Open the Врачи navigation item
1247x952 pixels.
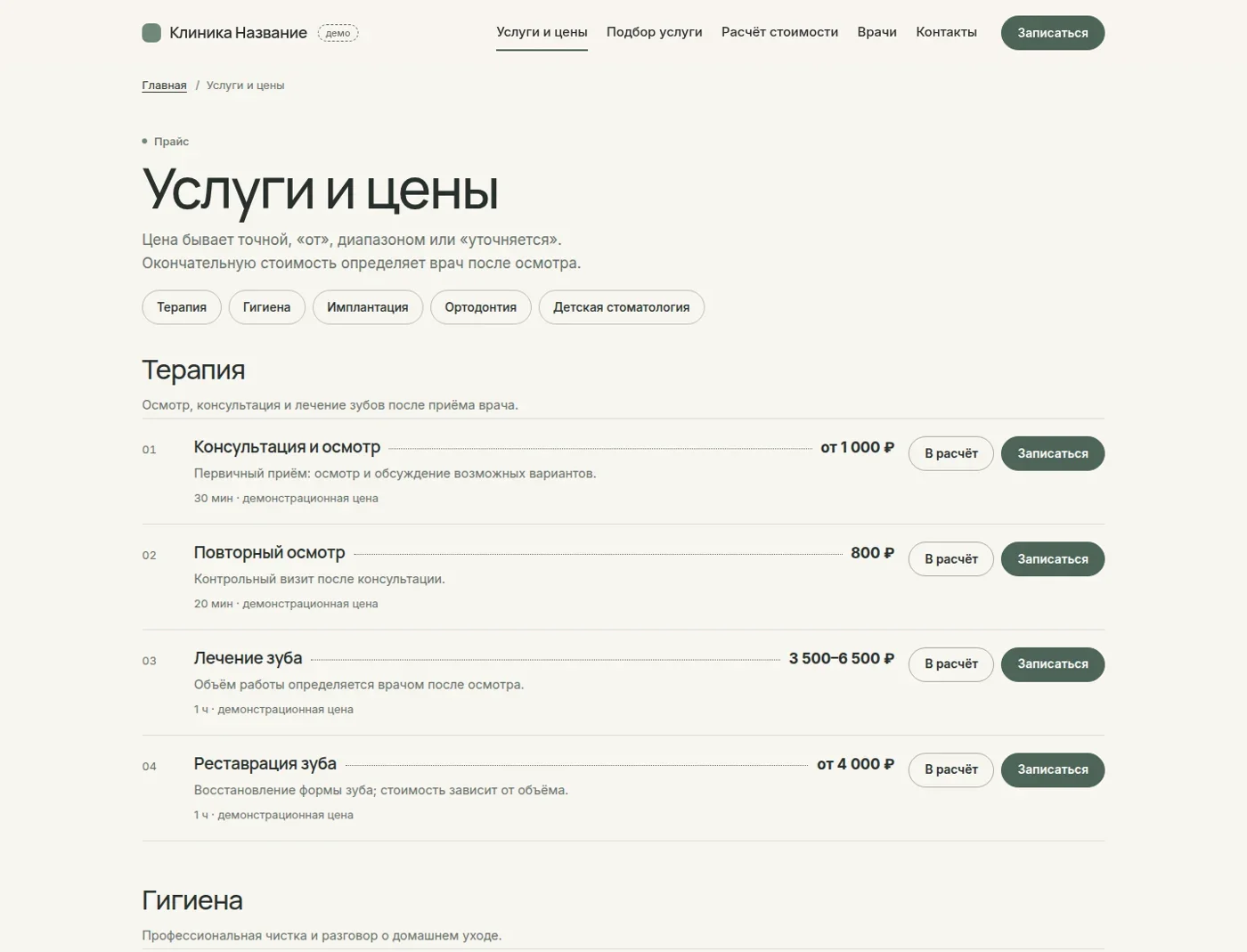pos(876,32)
